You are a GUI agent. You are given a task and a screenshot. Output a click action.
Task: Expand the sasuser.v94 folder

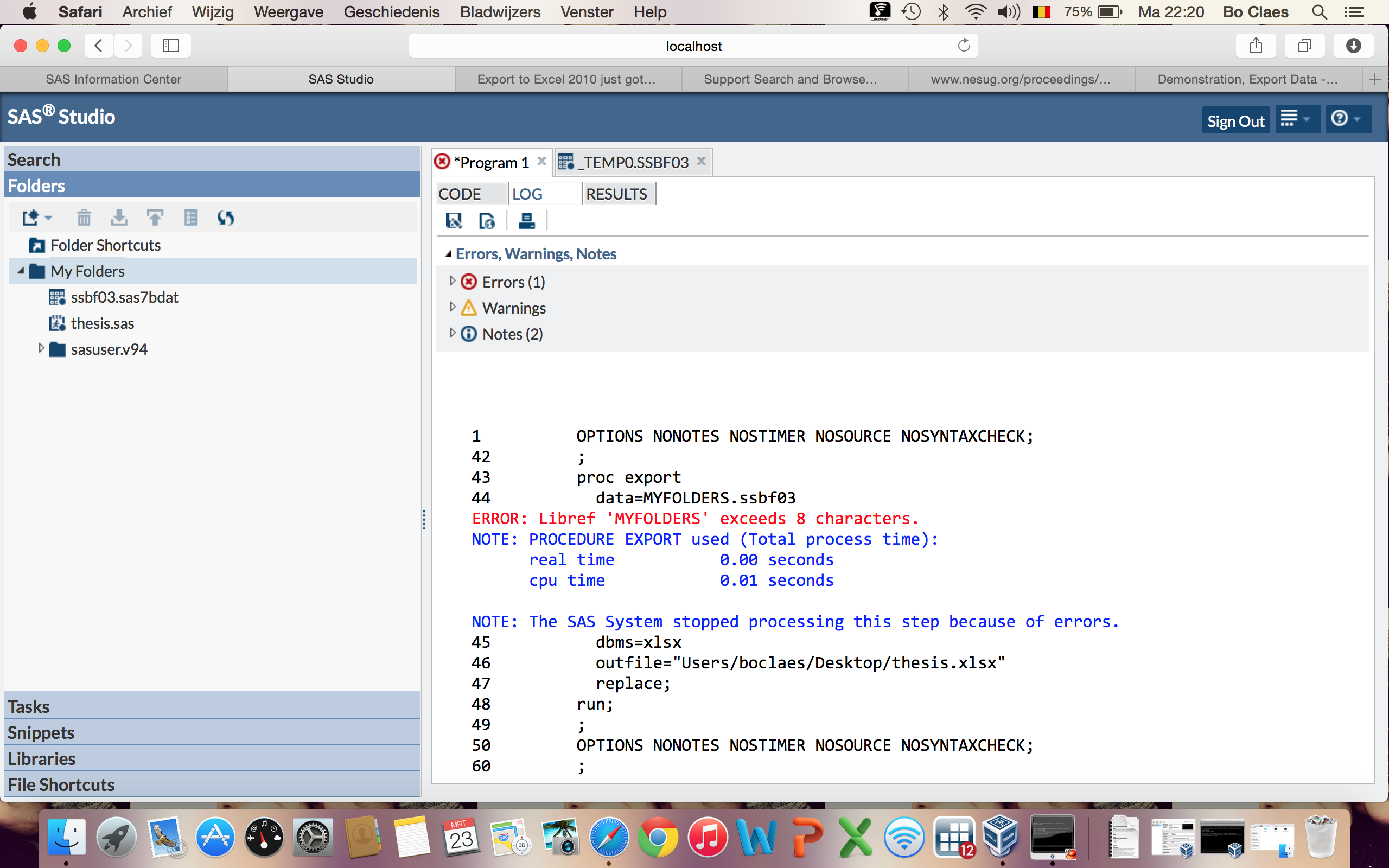point(41,348)
